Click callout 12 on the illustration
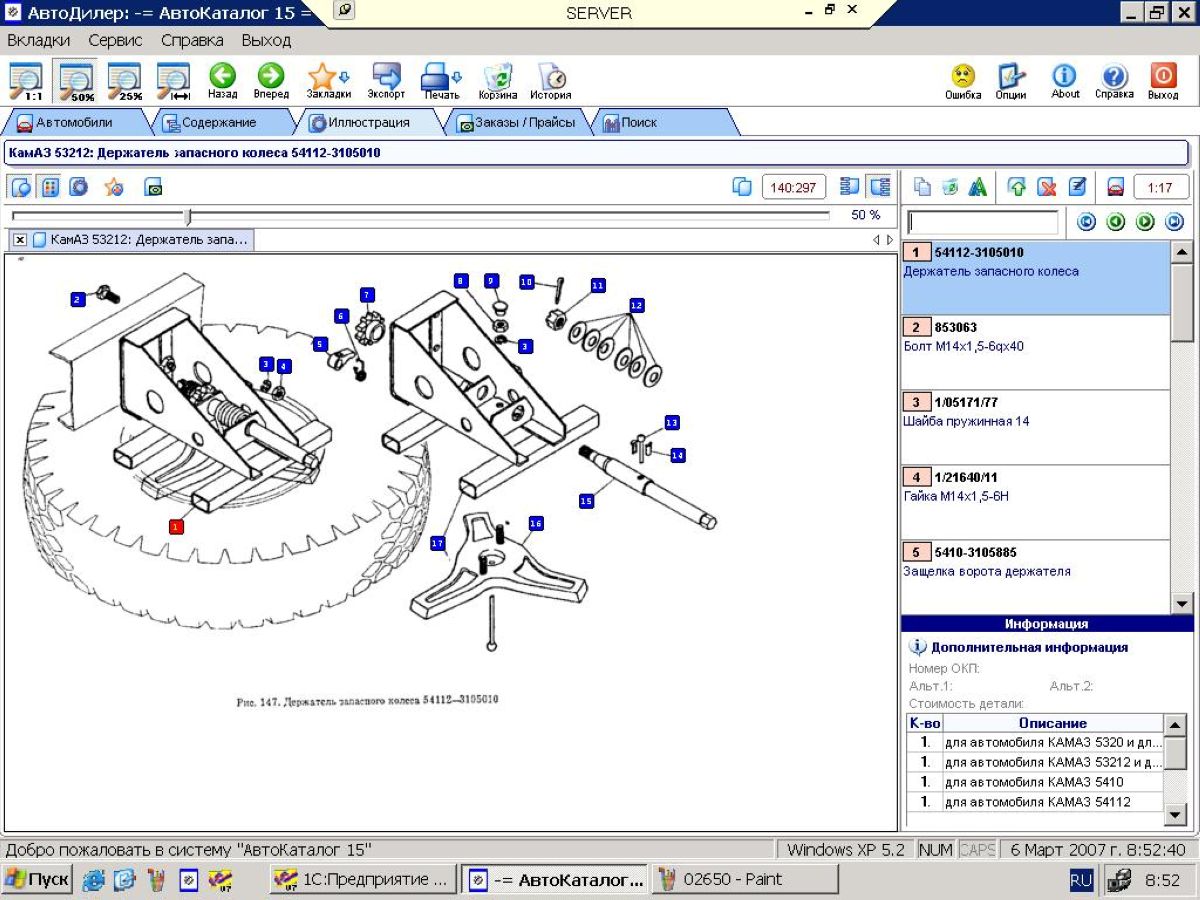This screenshot has width=1200, height=900. (x=637, y=304)
